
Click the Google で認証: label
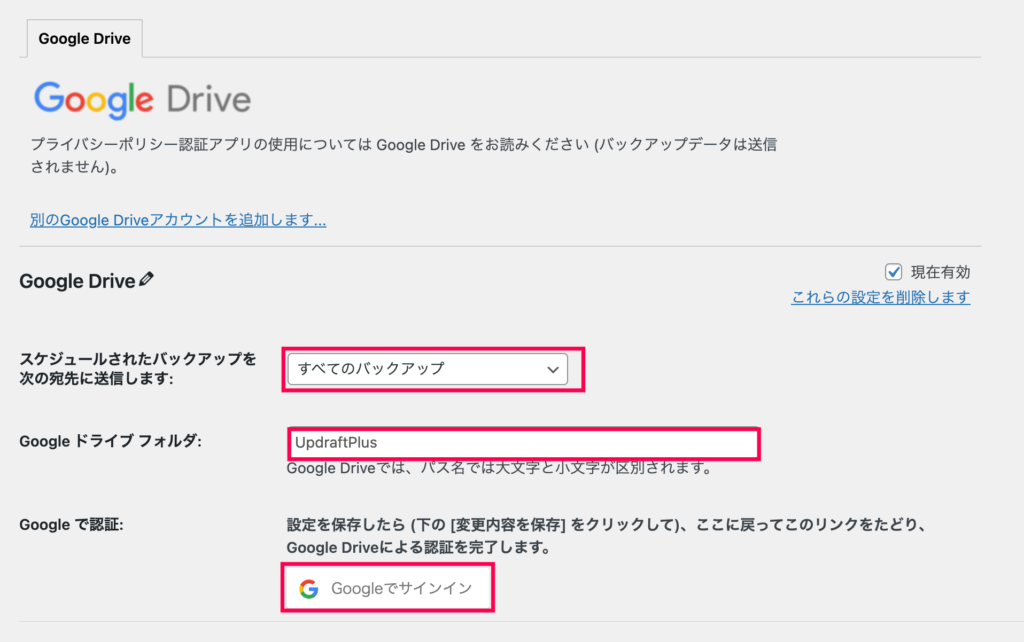point(71,524)
